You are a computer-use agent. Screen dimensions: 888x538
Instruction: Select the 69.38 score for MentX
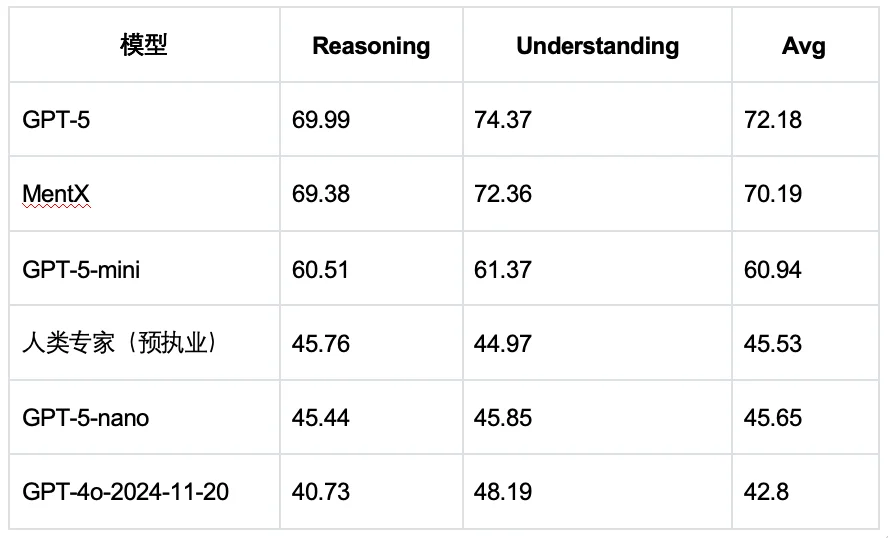[x=321, y=194]
